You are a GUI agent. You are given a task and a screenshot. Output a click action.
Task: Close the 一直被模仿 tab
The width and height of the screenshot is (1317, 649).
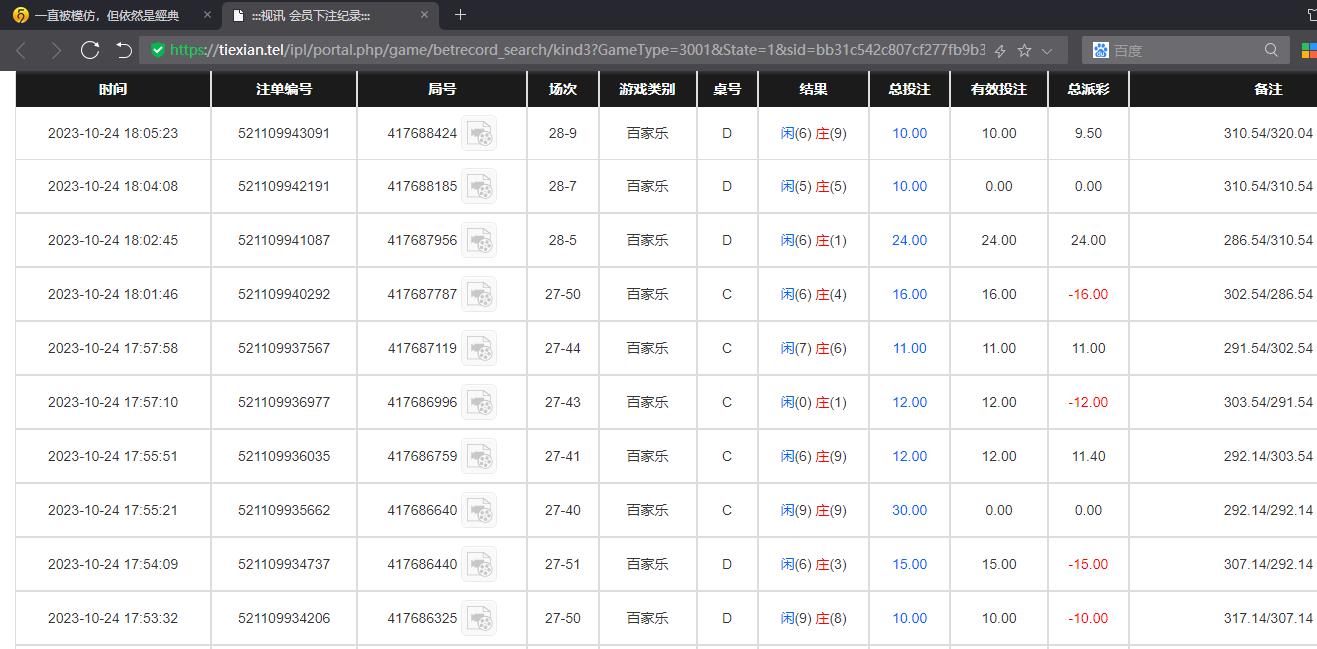(207, 15)
